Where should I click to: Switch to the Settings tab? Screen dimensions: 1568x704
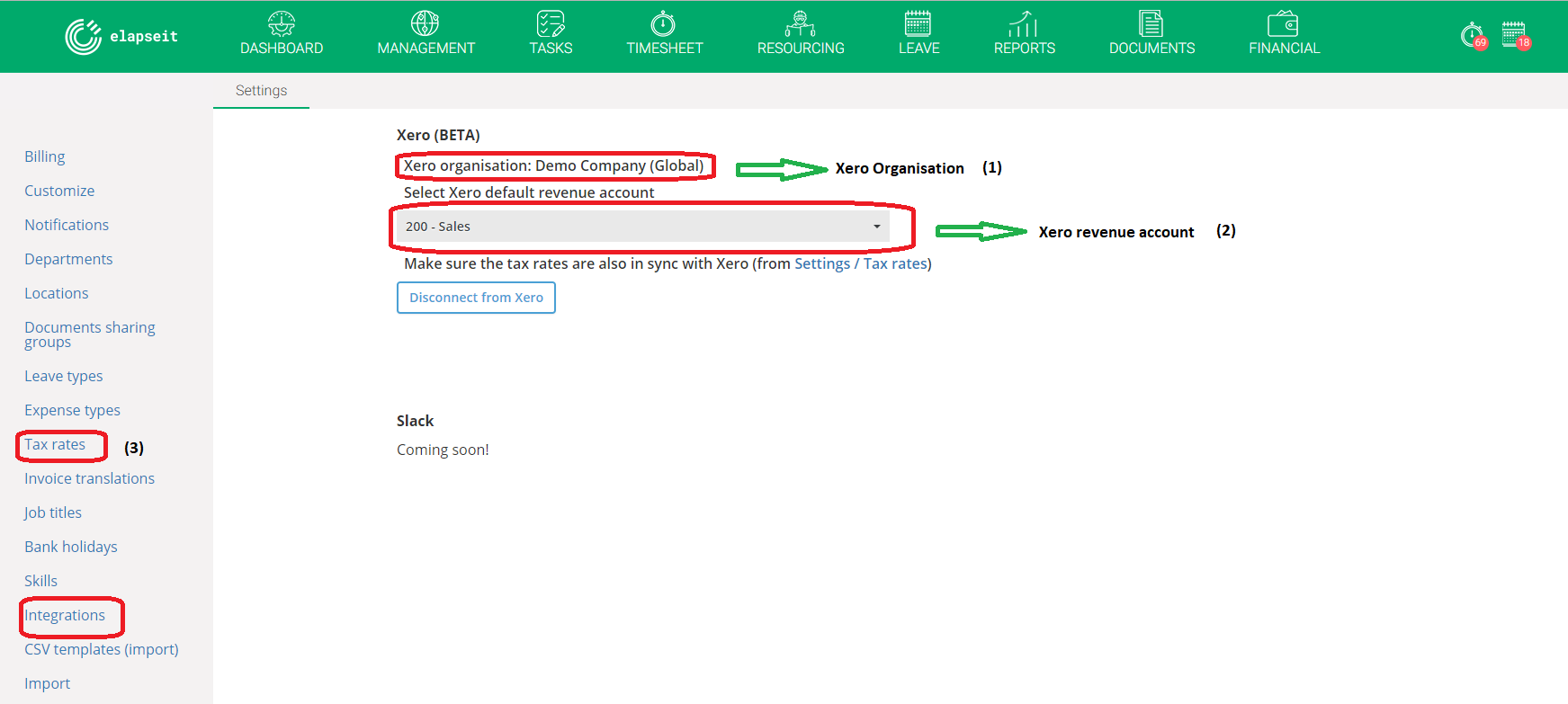click(261, 91)
